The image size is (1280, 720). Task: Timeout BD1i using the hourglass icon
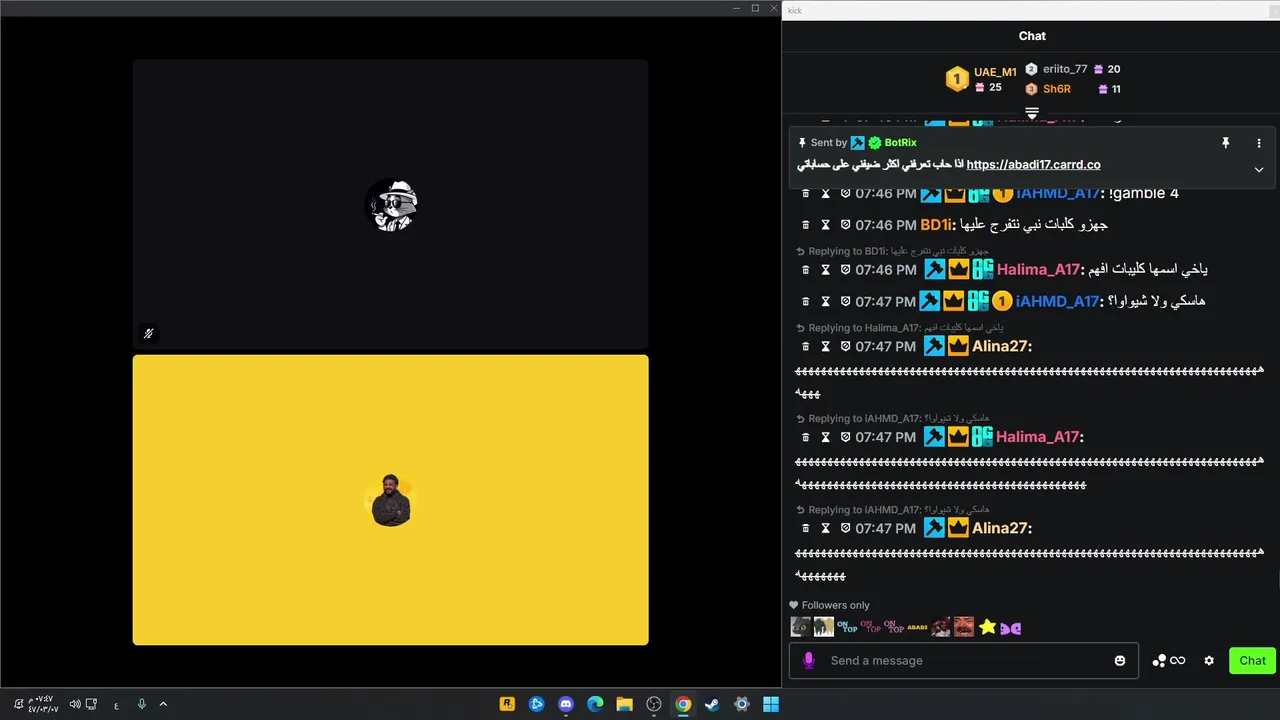pos(825,225)
